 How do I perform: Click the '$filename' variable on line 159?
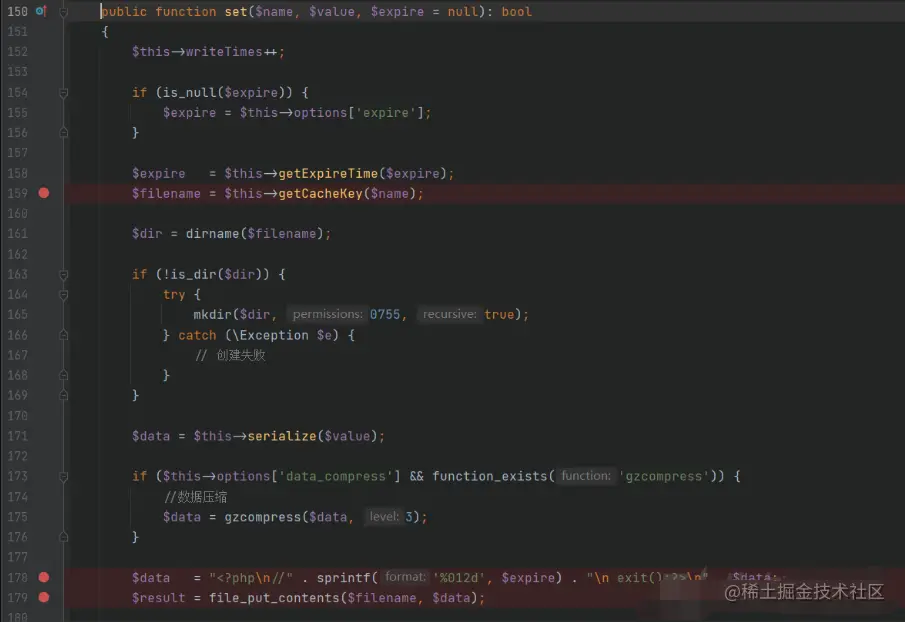pos(166,193)
